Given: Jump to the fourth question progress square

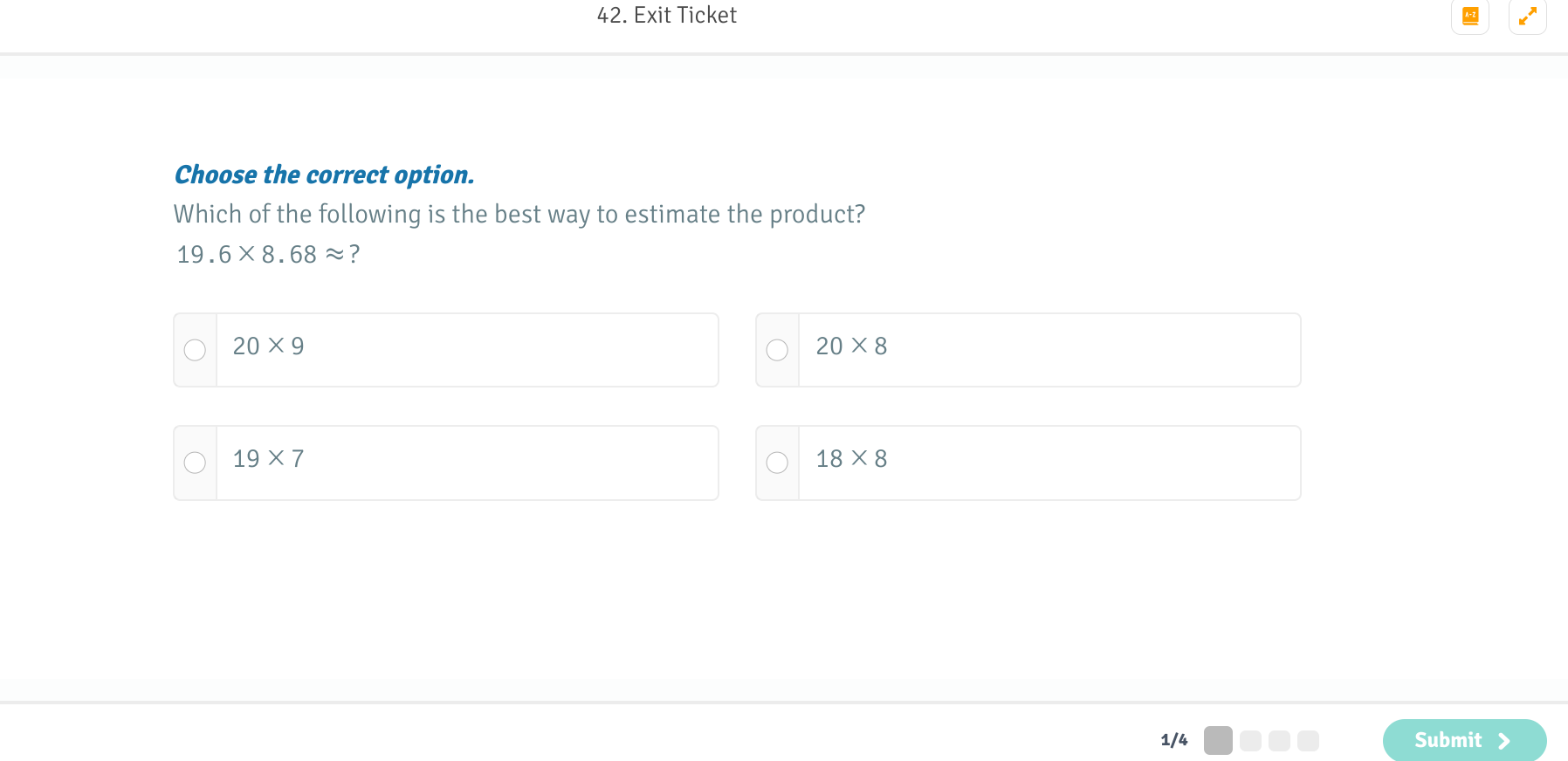Looking at the screenshot, I should [x=1308, y=741].
